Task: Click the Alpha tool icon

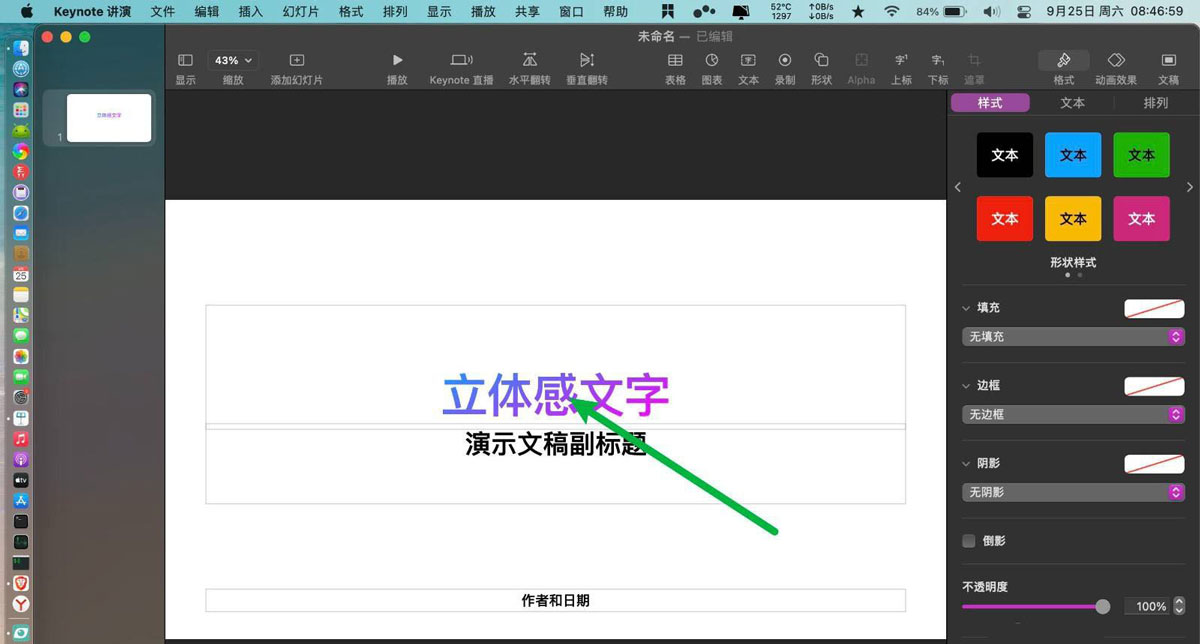Action: coord(861,61)
